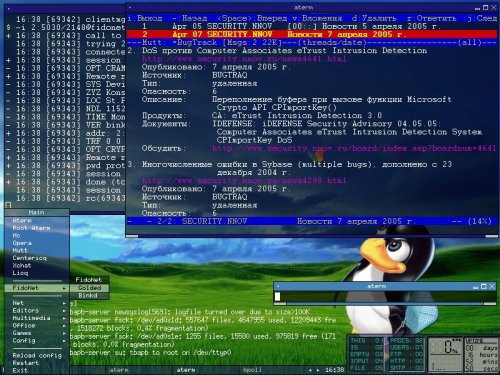The image size is (500, 375).
Task: Select Binkd in the FidoNet submenu
Action: pos(88,296)
